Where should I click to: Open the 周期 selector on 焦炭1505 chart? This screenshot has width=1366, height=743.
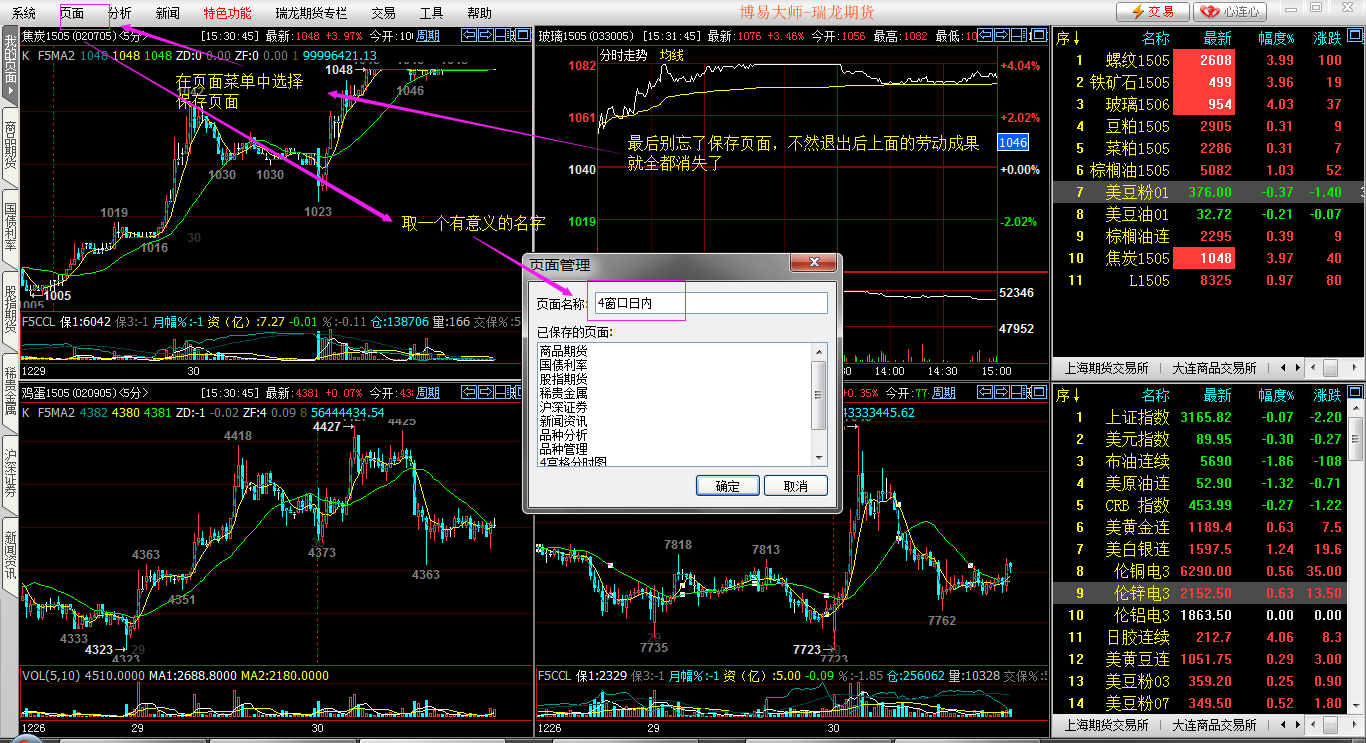[x=427, y=36]
